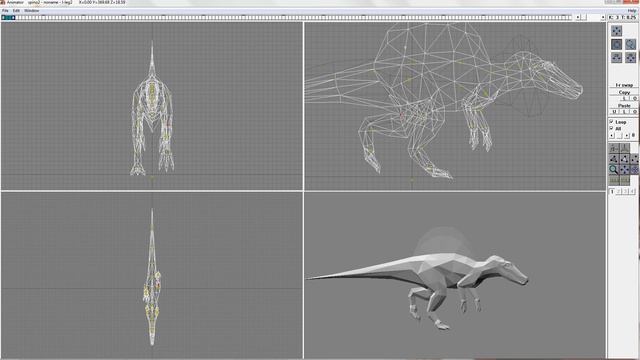Select the pan arrows tool beside zoom
This screenshot has width=640, height=360.
624,169
